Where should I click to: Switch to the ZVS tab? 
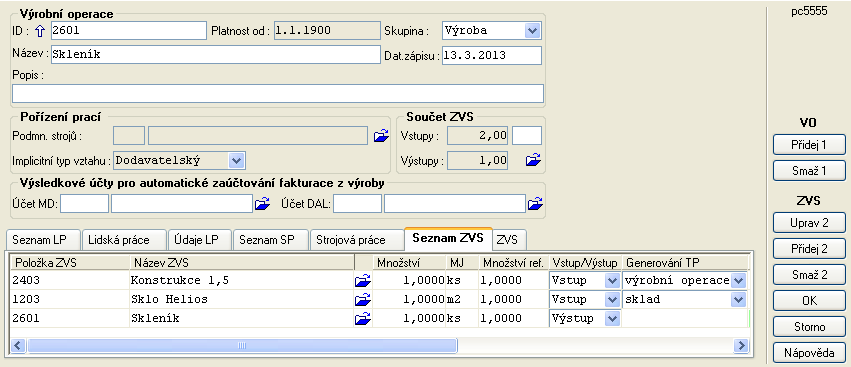509,239
